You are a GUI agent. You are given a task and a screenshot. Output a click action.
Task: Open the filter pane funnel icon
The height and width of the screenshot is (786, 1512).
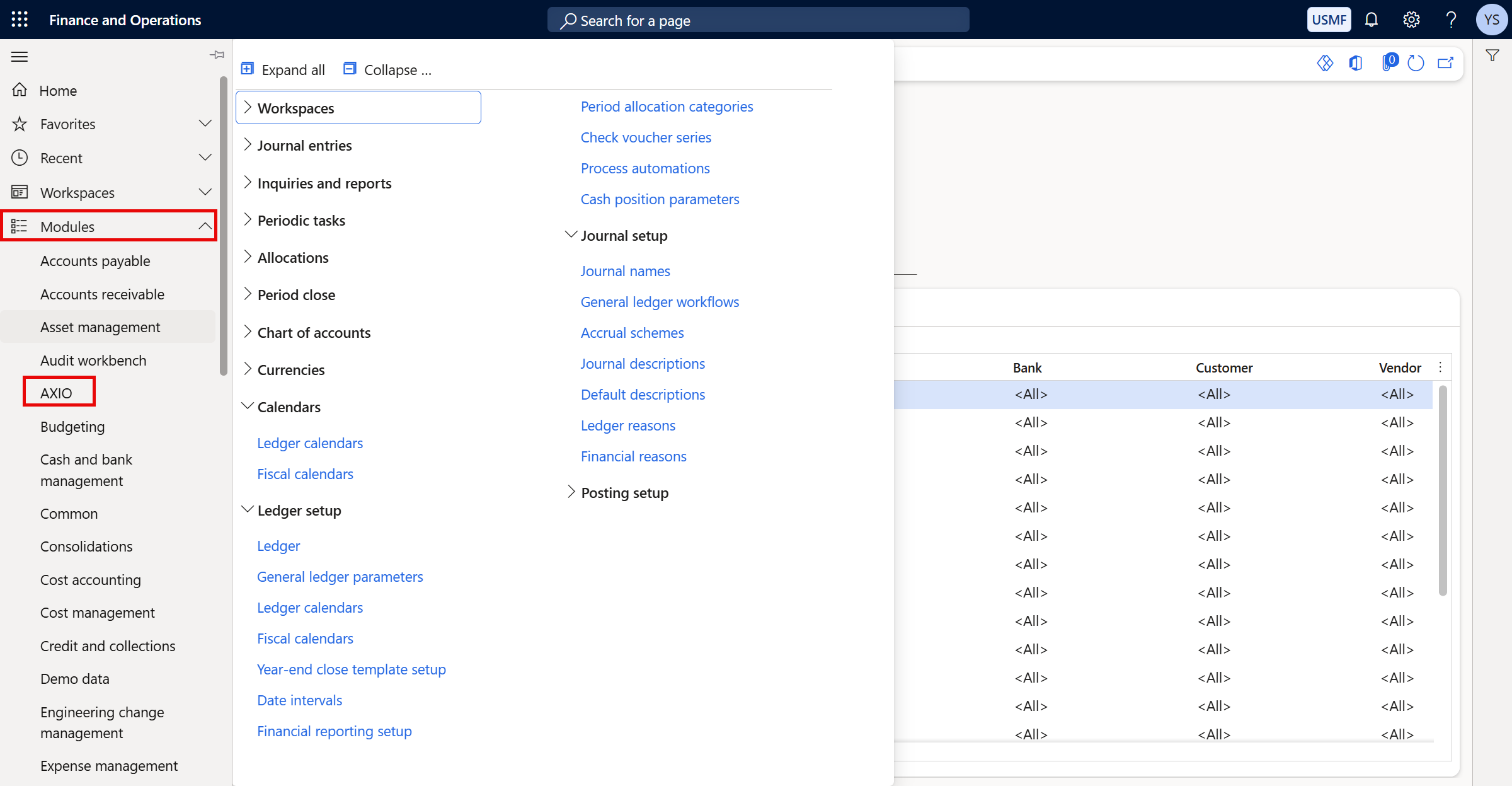1492,55
